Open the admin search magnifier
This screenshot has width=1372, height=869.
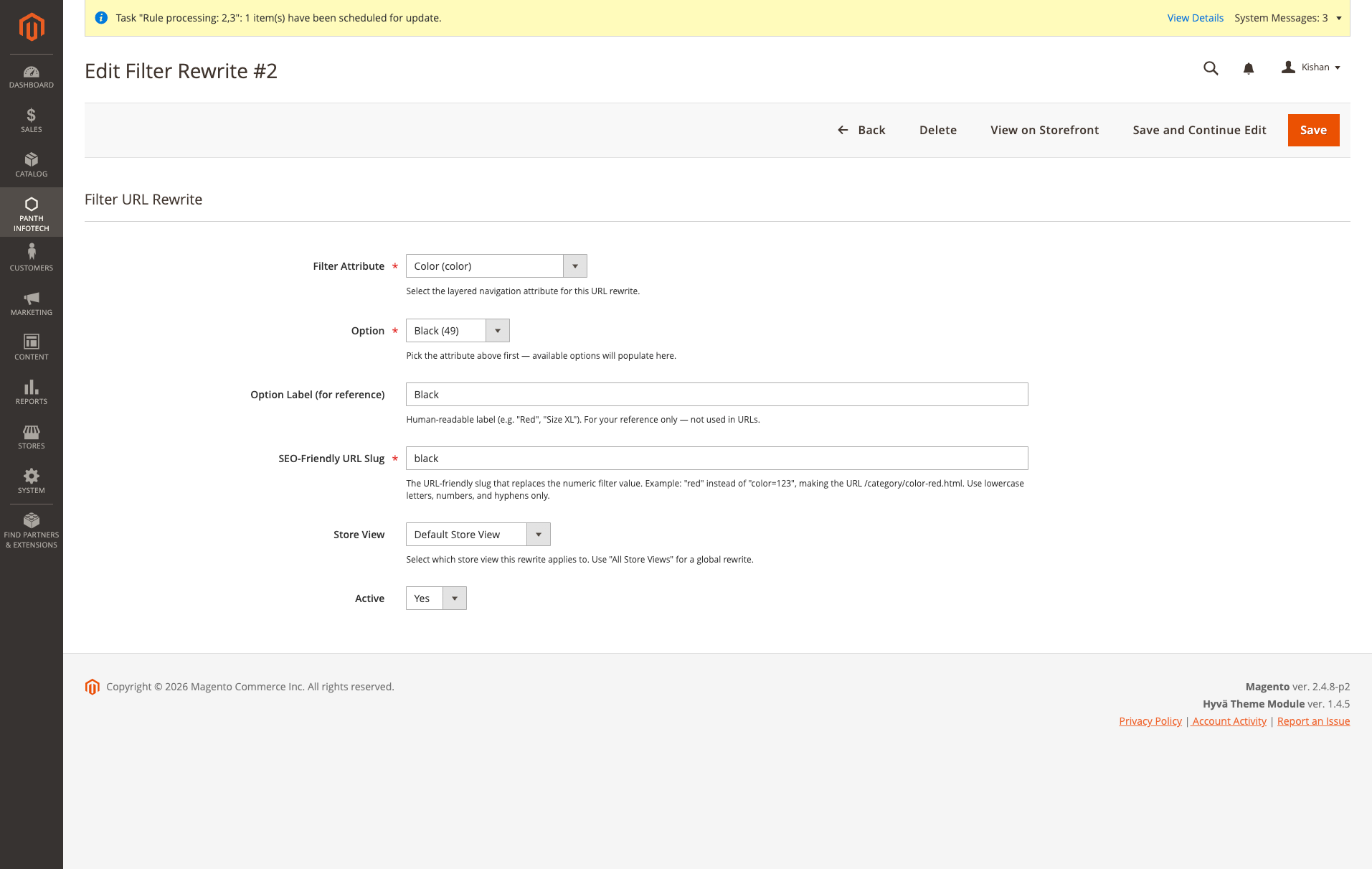click(1210, 68)
